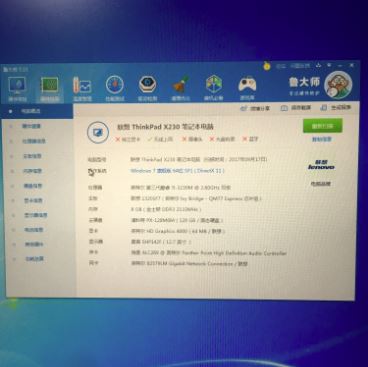Viewport: 368px width, 367px height.
Task: Click the save screenshot button
Action: [x=296, y=108]
